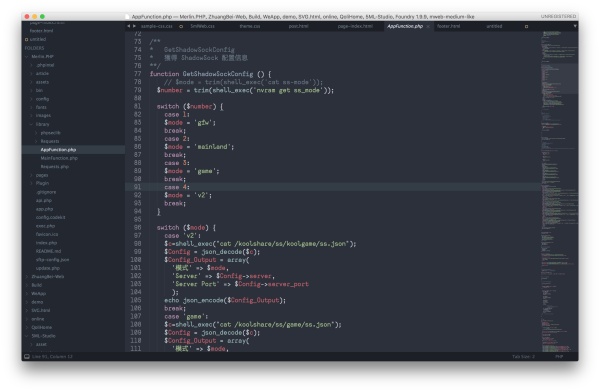This screenshot has width=600, height=392.
Task: Expand the bin folder
Action: [31, 90]
